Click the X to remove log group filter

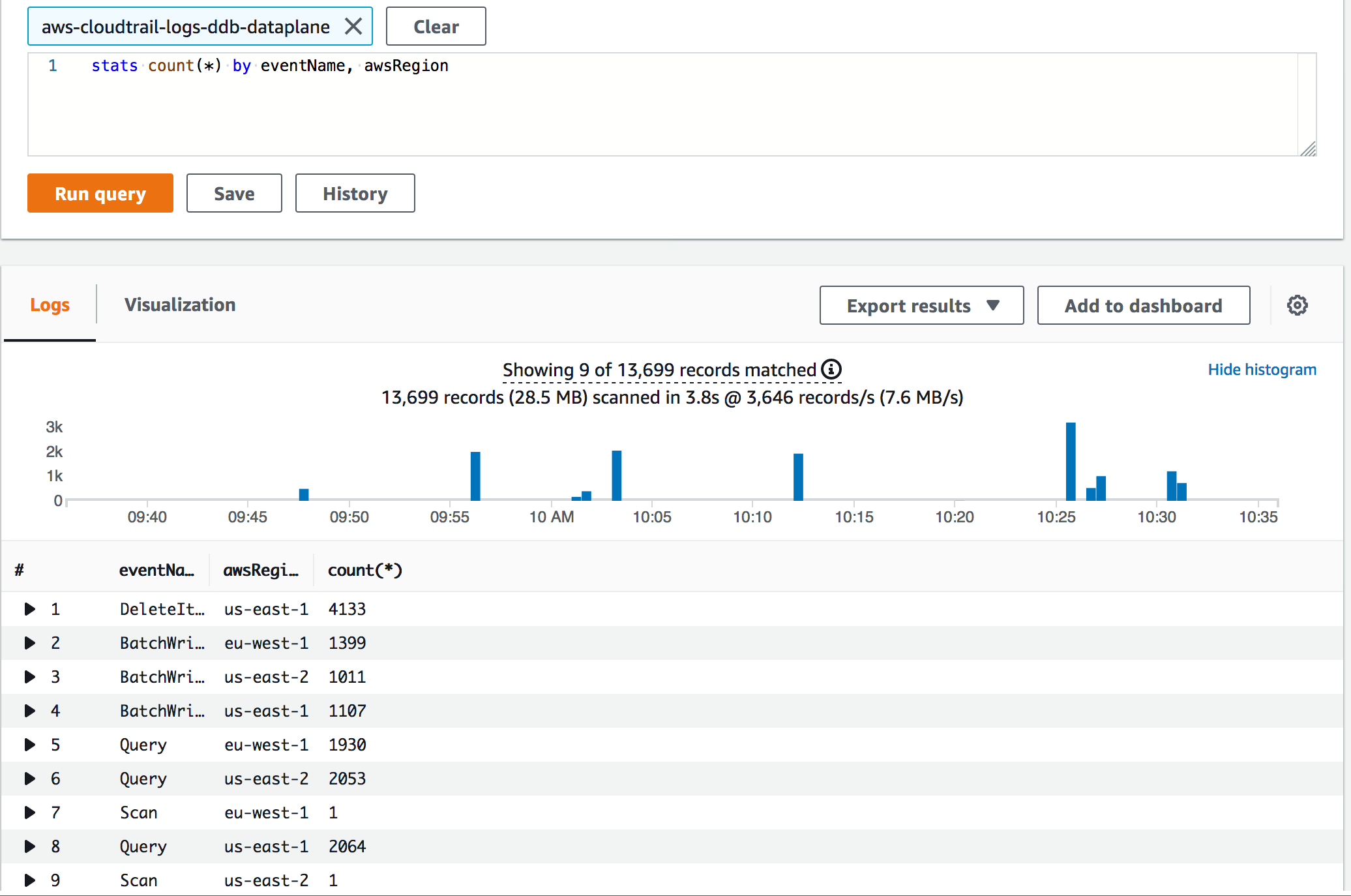coord(353,26)
